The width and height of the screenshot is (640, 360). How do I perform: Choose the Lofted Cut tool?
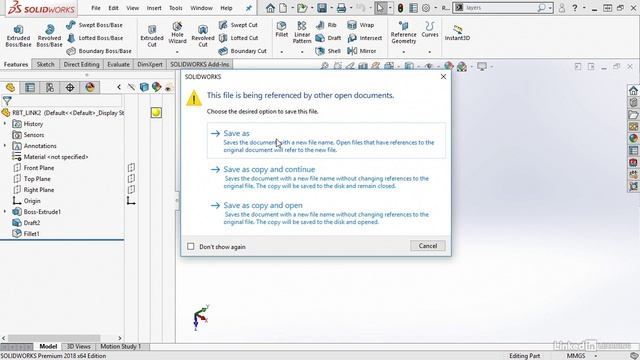pyautogui.click(x=238, y=38)
